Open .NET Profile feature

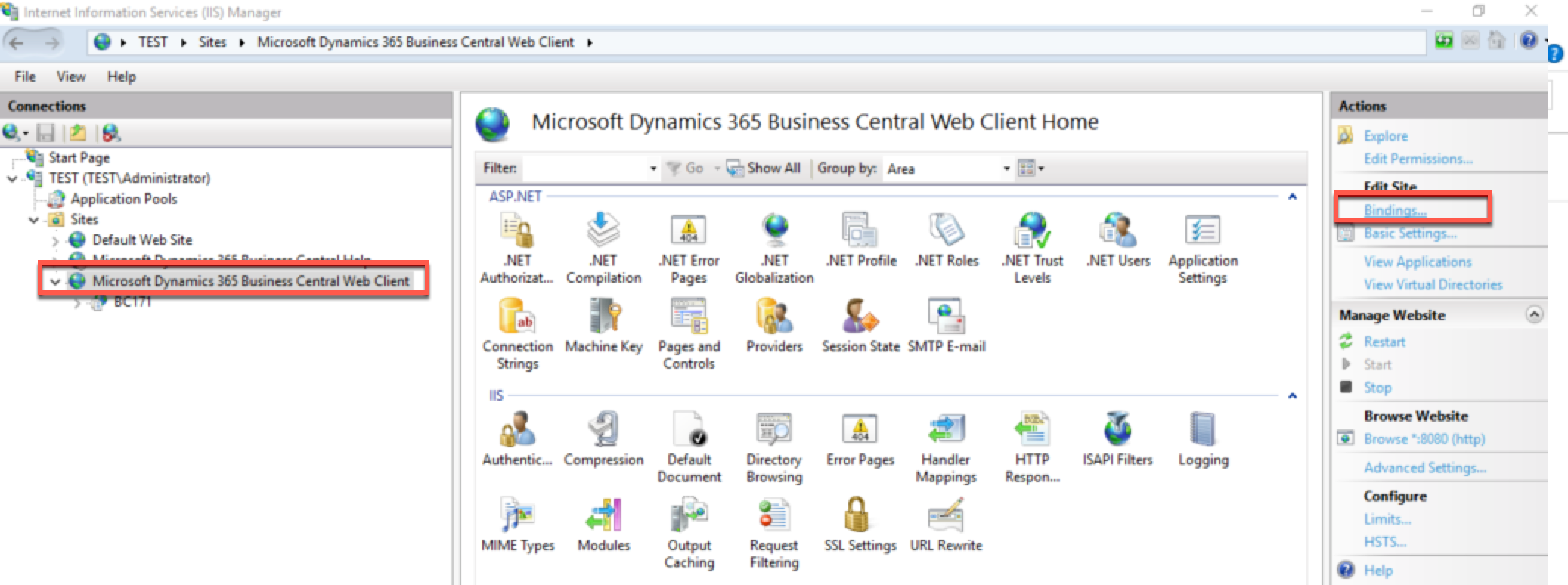[860, 240]
